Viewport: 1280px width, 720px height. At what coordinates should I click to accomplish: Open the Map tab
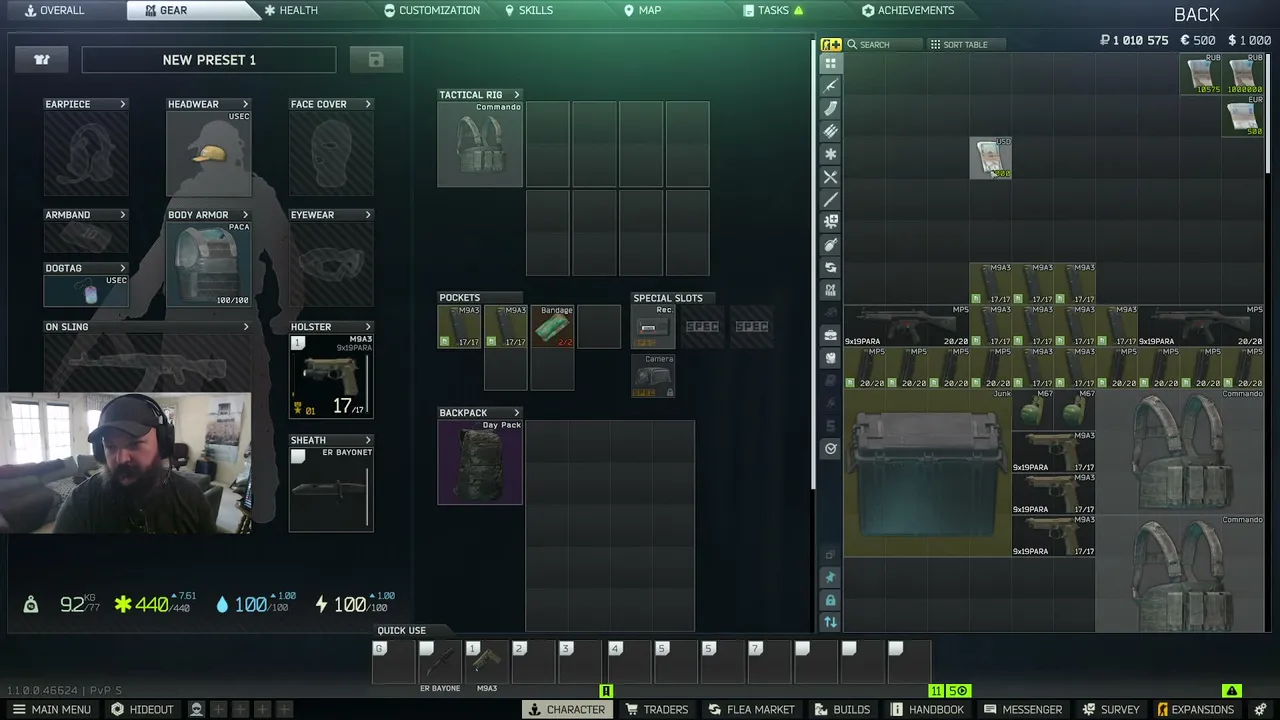[x=642, y=10]
